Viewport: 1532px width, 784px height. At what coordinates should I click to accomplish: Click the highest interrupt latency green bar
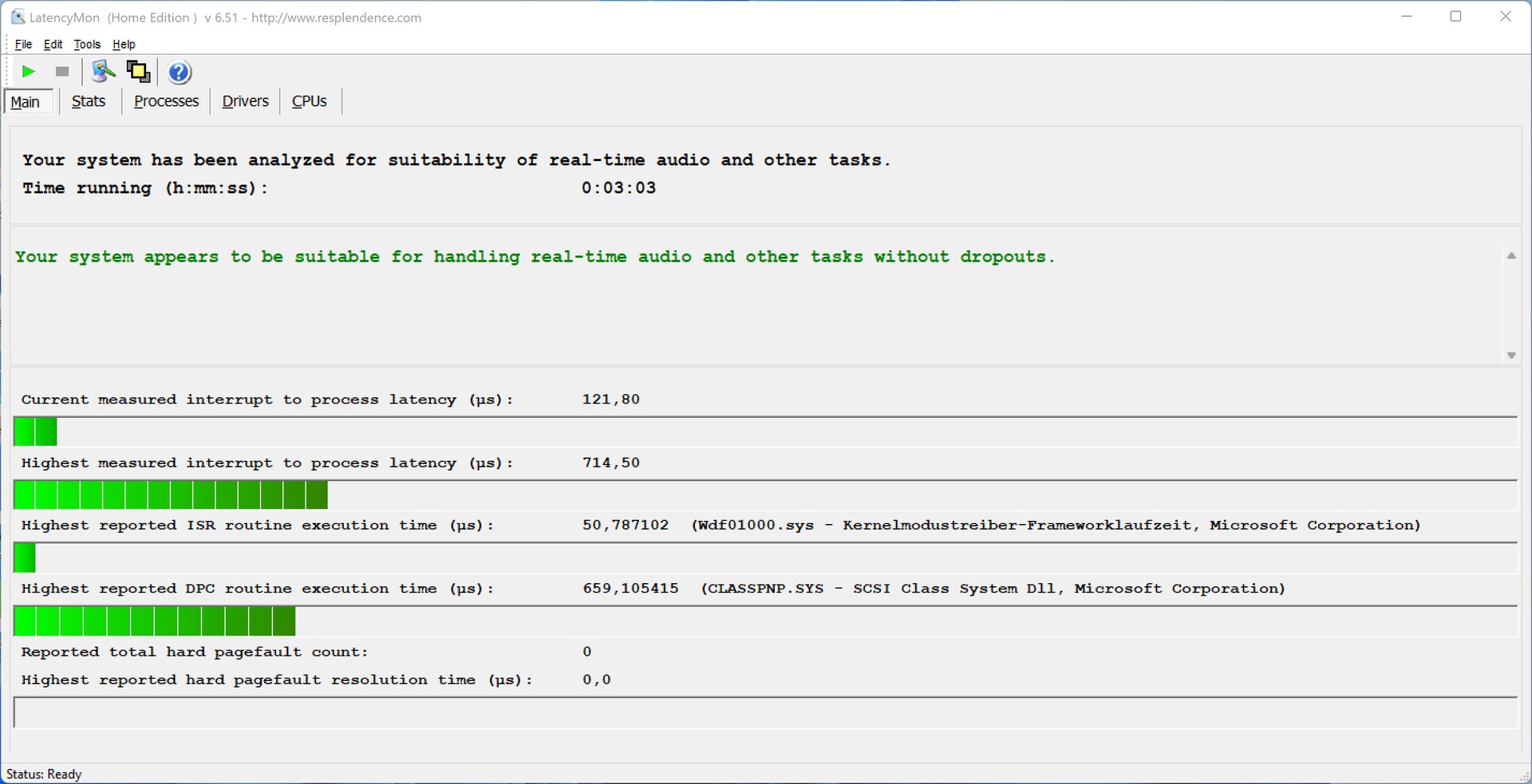[171, 495]
